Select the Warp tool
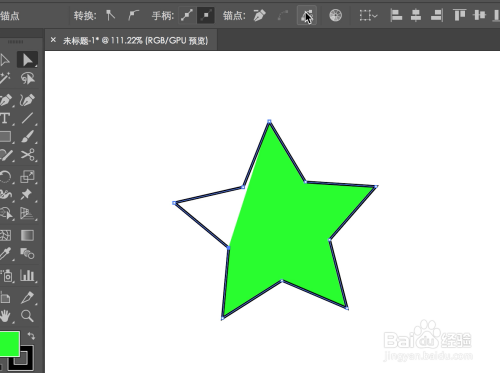The height and width of the screenshot is (373, 500). coord(5,195)
